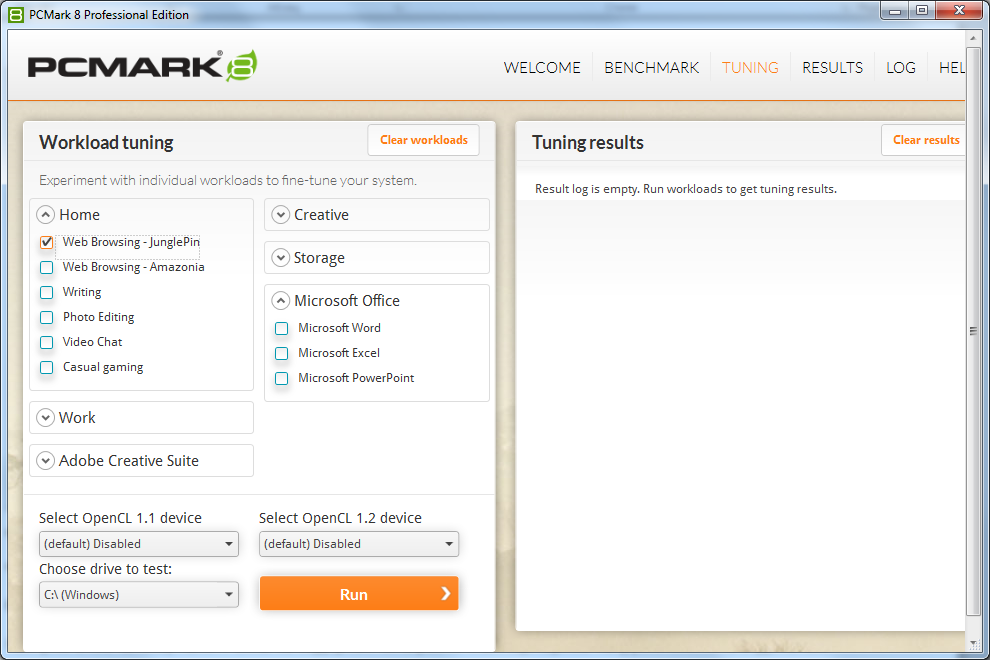Enable the Web Browsing - Amazonia workload
This screenshot has height=660, width=990.
46,267
